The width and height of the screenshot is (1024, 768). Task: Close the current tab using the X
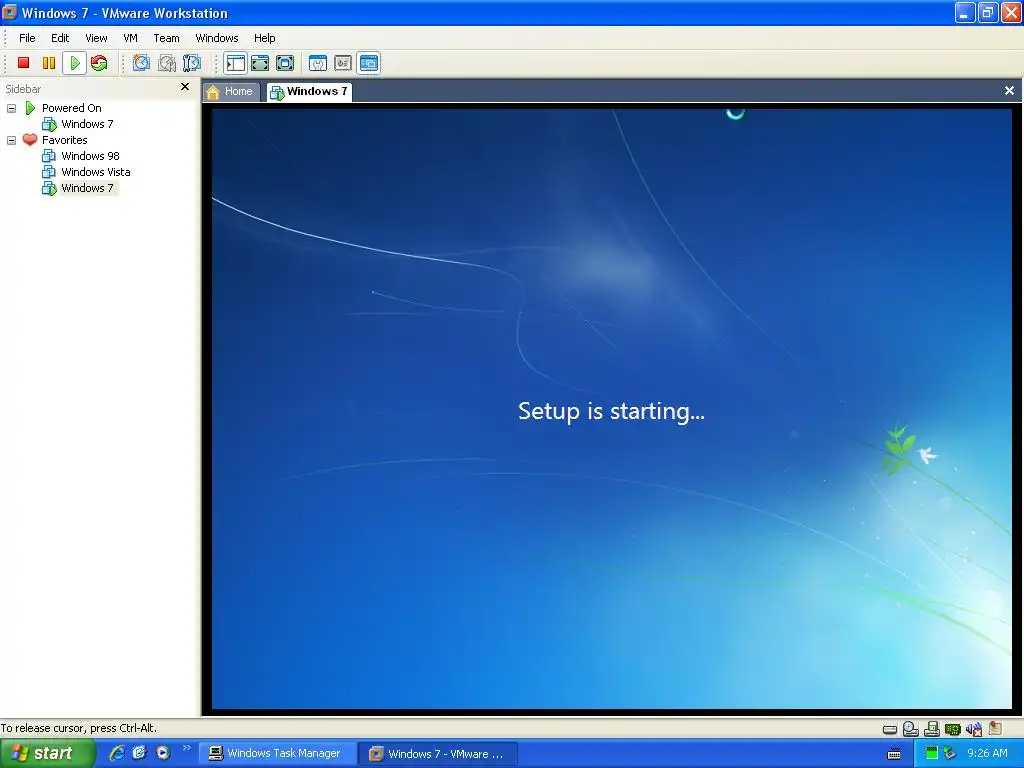[1009, 91]
